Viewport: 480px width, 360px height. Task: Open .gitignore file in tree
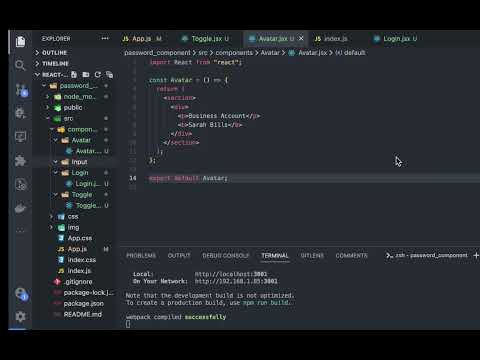75,282
